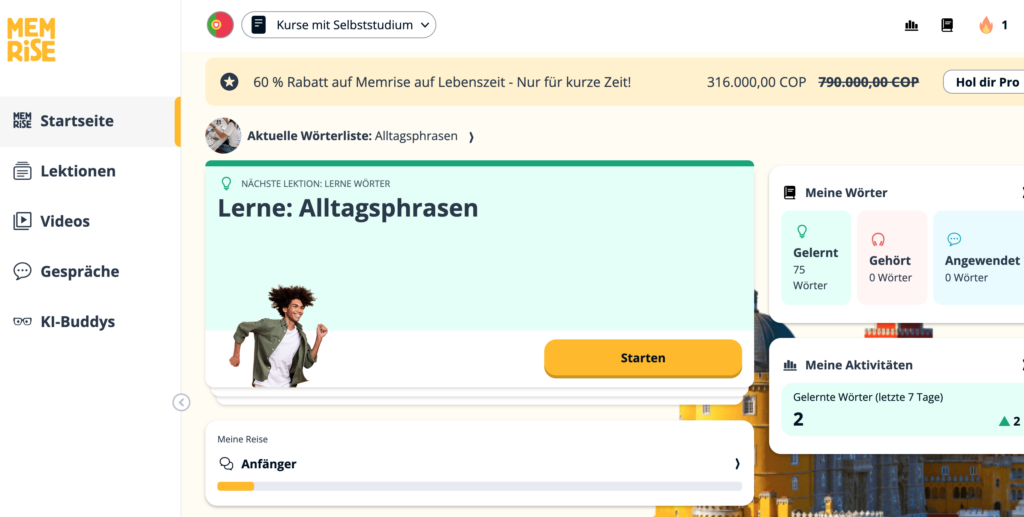The width and height of the screenshot is (1024, 517).
Task: Click the Gespräche chat bubble icon
Action: (x=22, y=271)
